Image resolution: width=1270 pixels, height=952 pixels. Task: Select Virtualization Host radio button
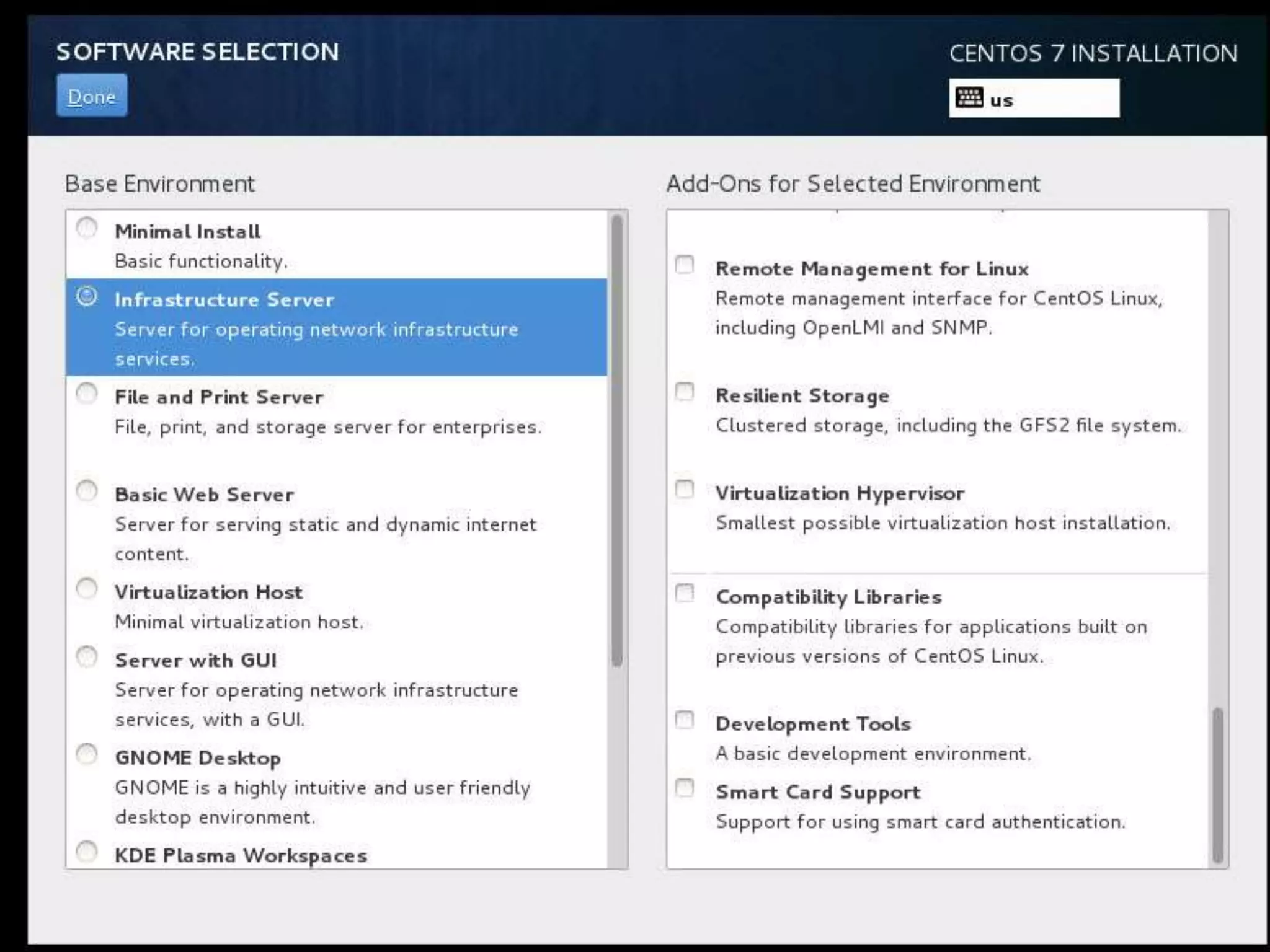87,589
